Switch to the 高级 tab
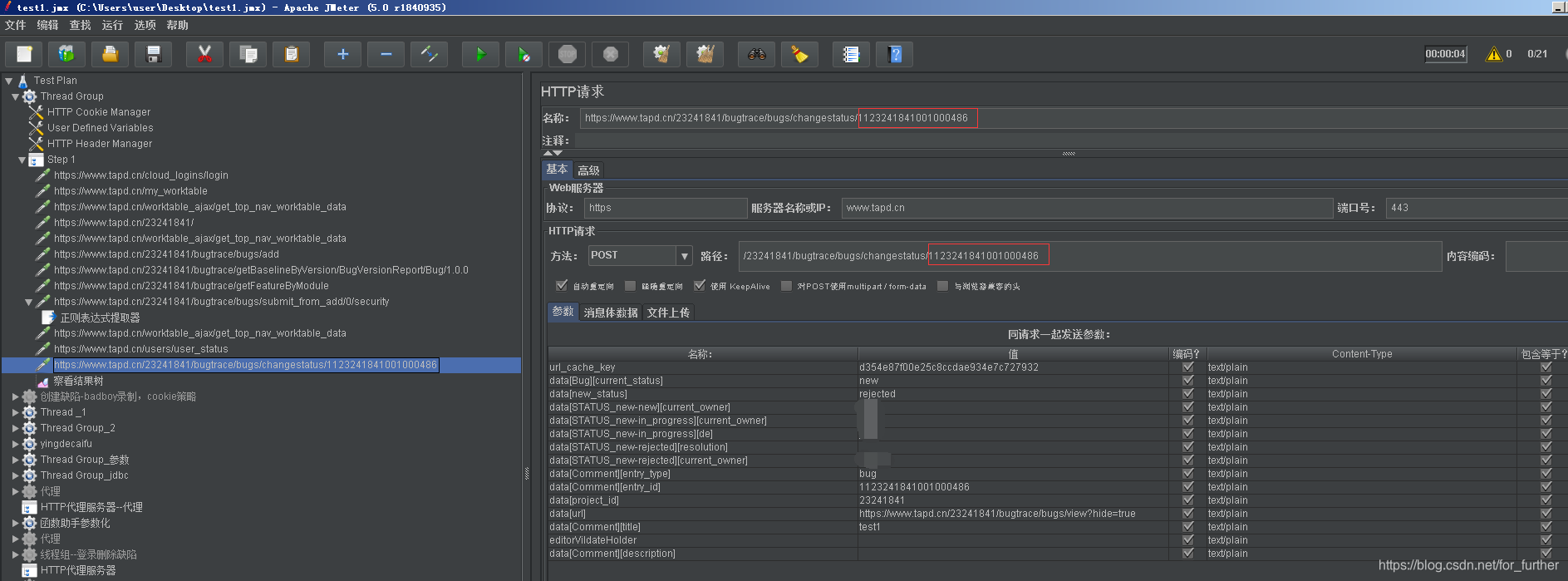This screenshot has width=1568, height=581. tap(588, 170)
